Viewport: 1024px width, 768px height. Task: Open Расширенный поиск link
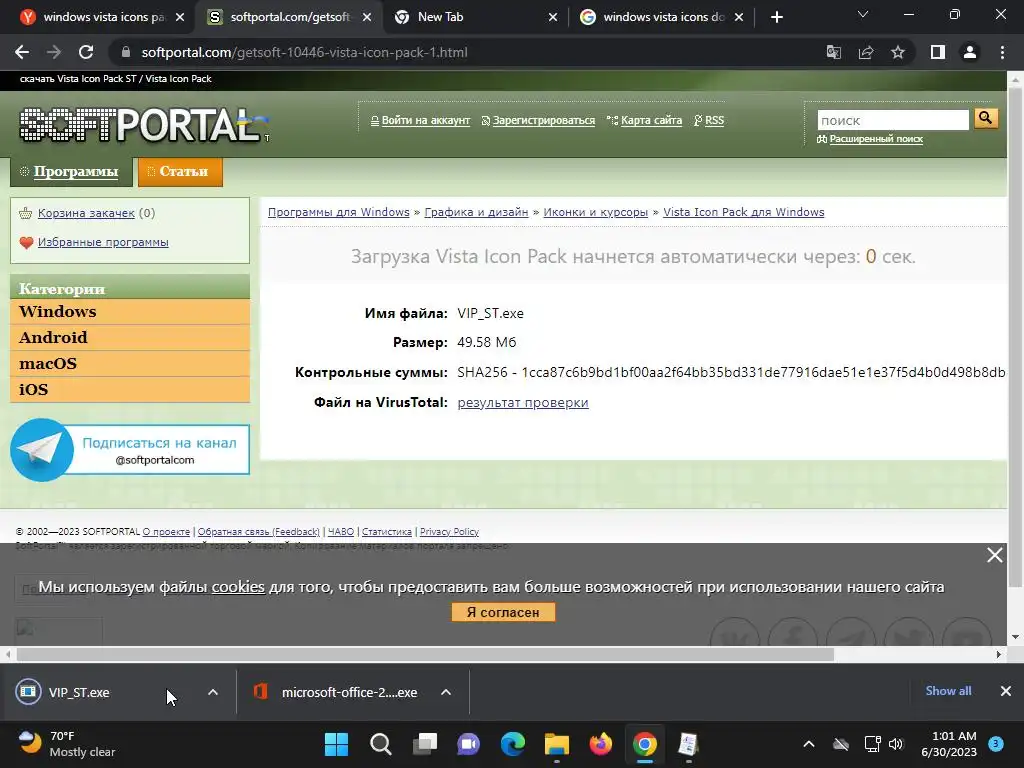(876, 138)
